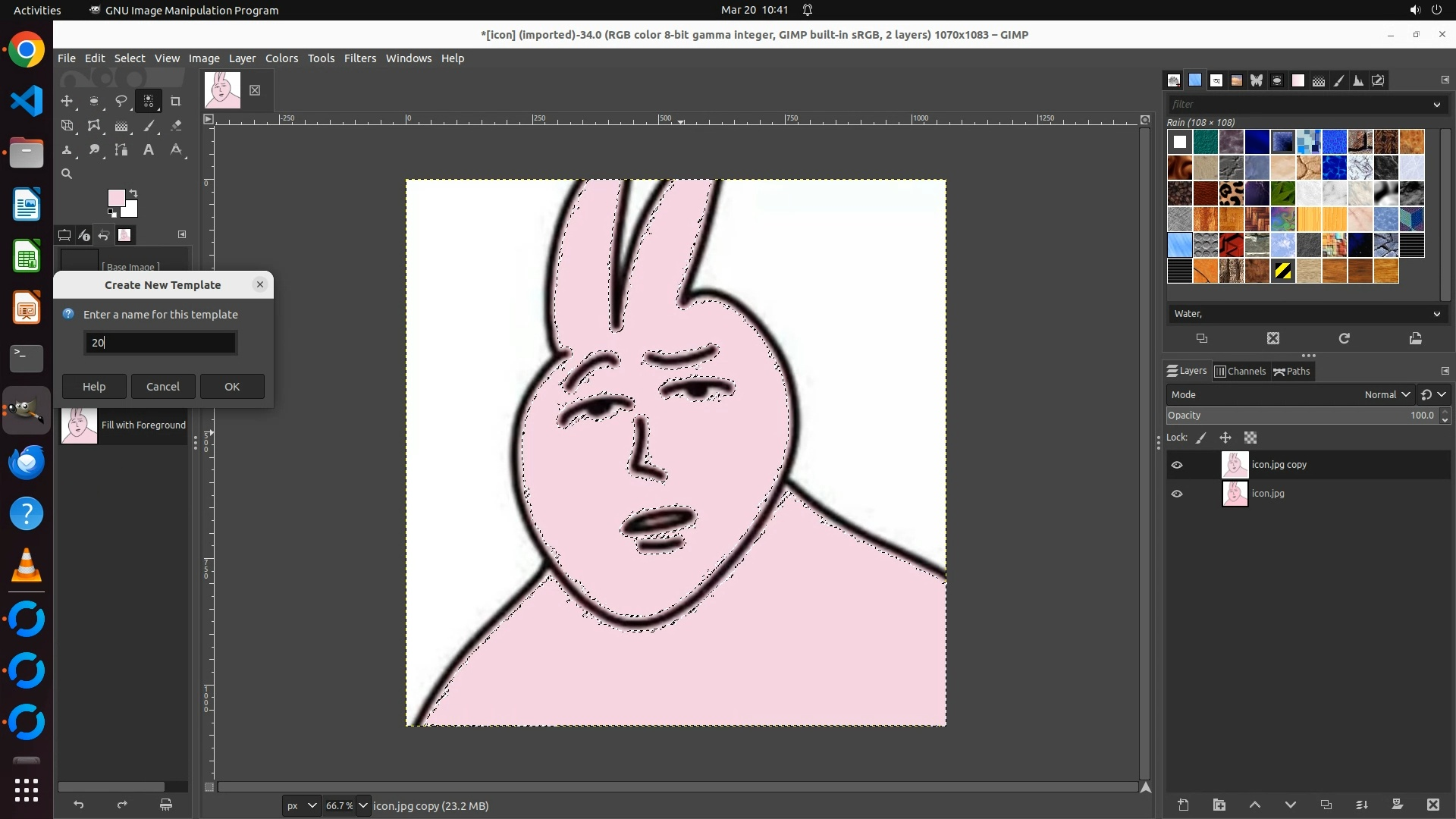Select the Free Select lasso tool
The width and height of the screenshot is (1456, 819).
click(x=121, y=101)
